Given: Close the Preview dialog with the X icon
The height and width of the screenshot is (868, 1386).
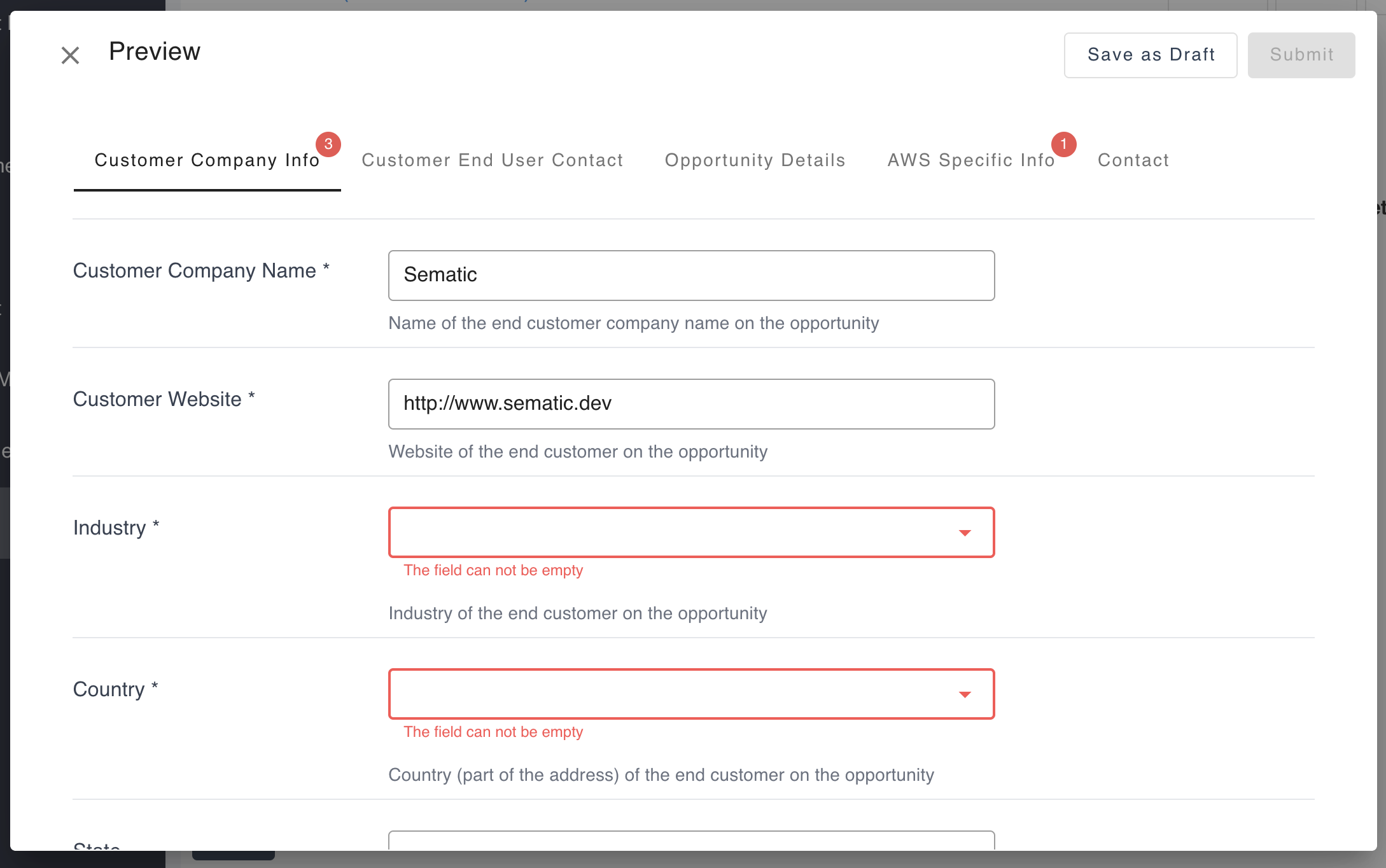Looking at the screenshot, I should (x=70, y=55).
